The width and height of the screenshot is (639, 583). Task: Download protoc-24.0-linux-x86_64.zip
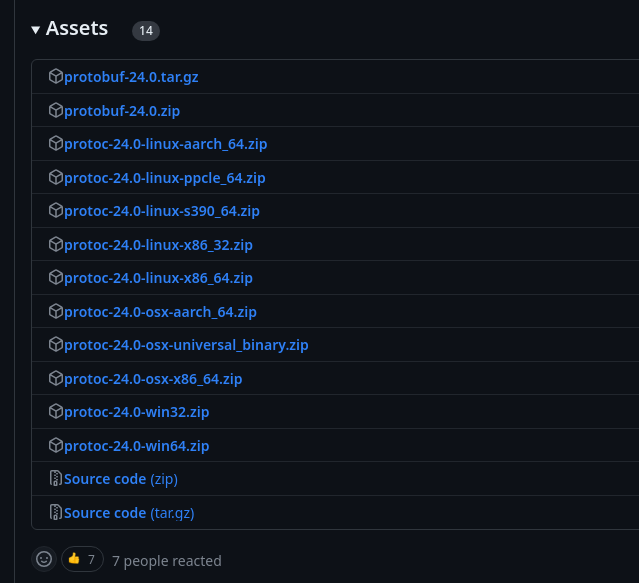click(x=158, y=278)
